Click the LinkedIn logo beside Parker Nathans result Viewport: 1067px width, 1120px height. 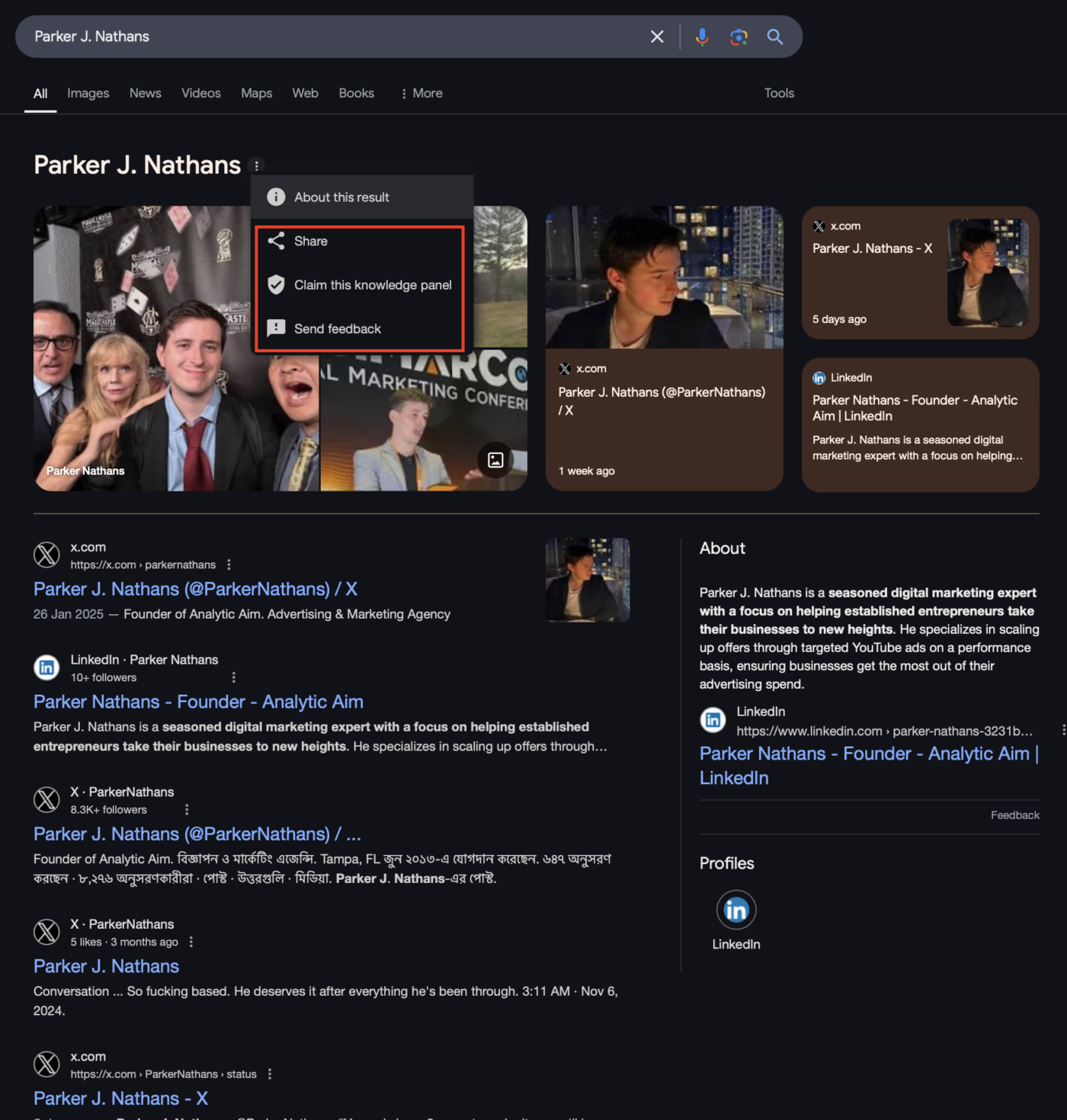coord(46,667)
